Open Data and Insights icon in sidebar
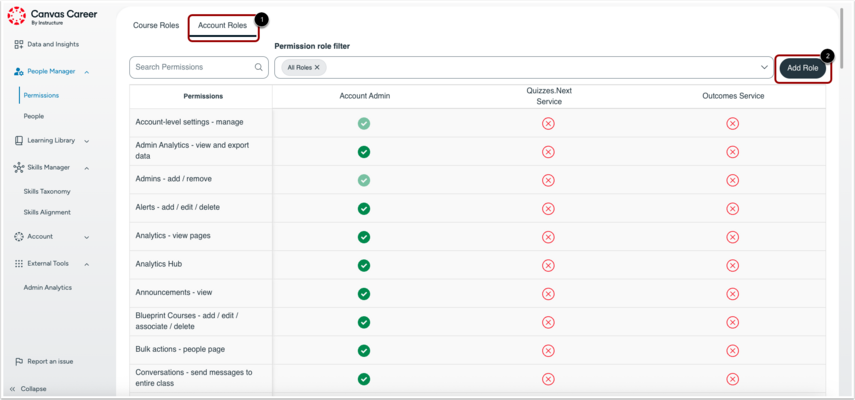The width and height of the screenshot is (855, 400). tap(19, 44)
